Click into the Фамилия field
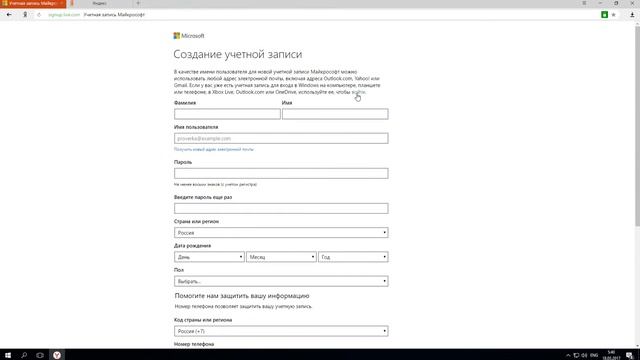 point(227,114)
